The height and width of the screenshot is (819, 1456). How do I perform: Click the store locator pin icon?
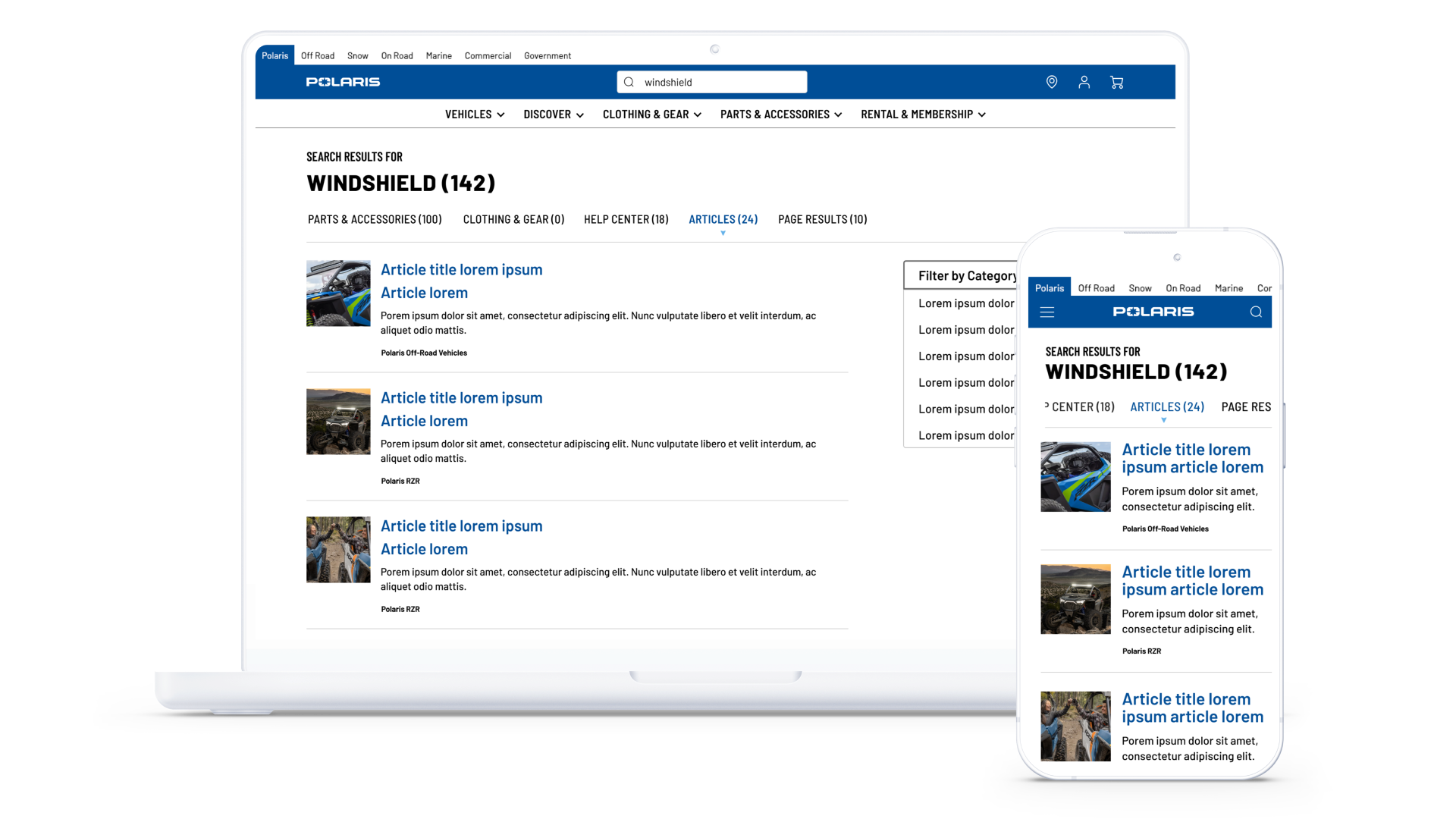click(x=1051, y=82)
